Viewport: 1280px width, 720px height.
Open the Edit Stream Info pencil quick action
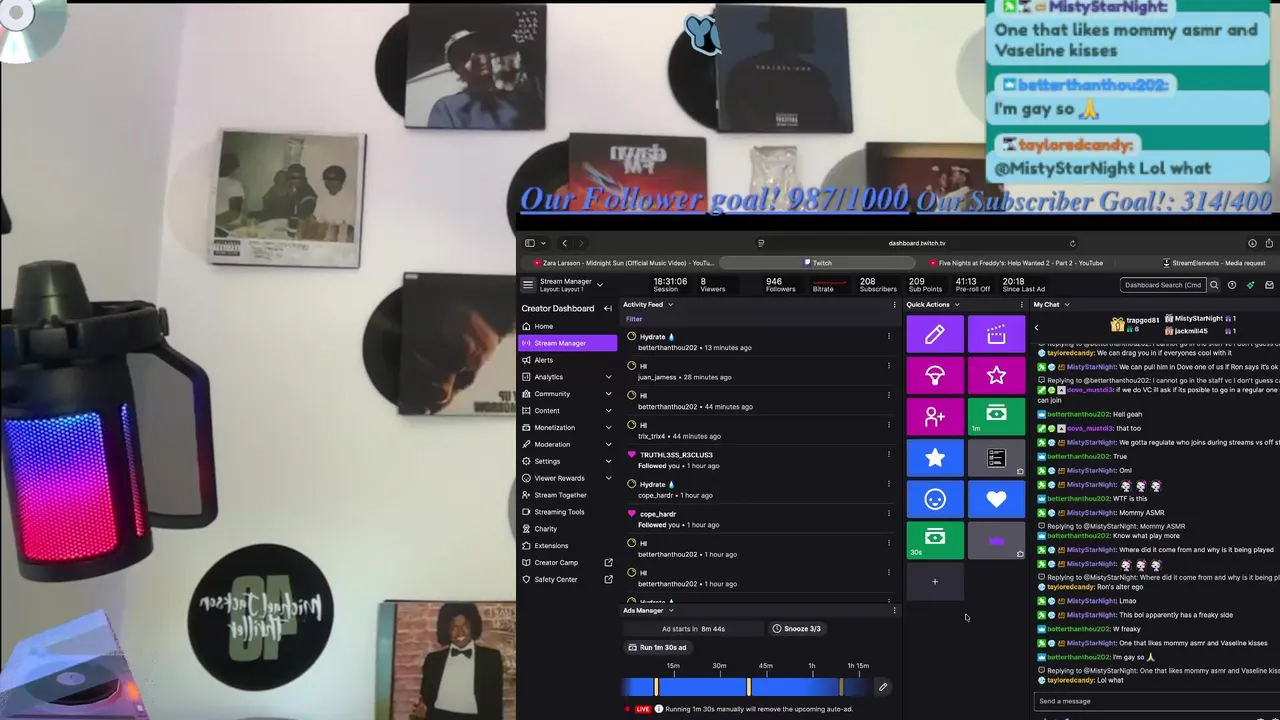coord(935,335)
